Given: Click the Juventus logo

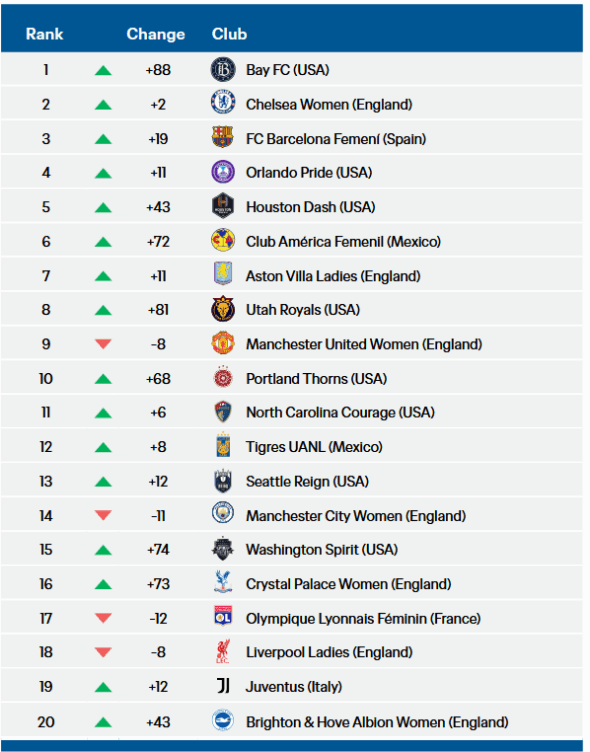Looking at the screenshot, I should coord(224,686).
